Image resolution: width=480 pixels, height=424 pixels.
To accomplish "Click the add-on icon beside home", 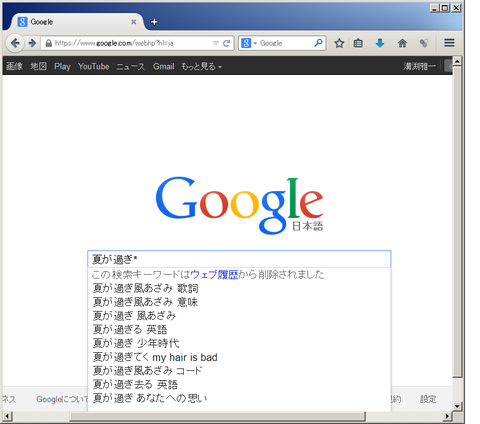I will (424, 43).
